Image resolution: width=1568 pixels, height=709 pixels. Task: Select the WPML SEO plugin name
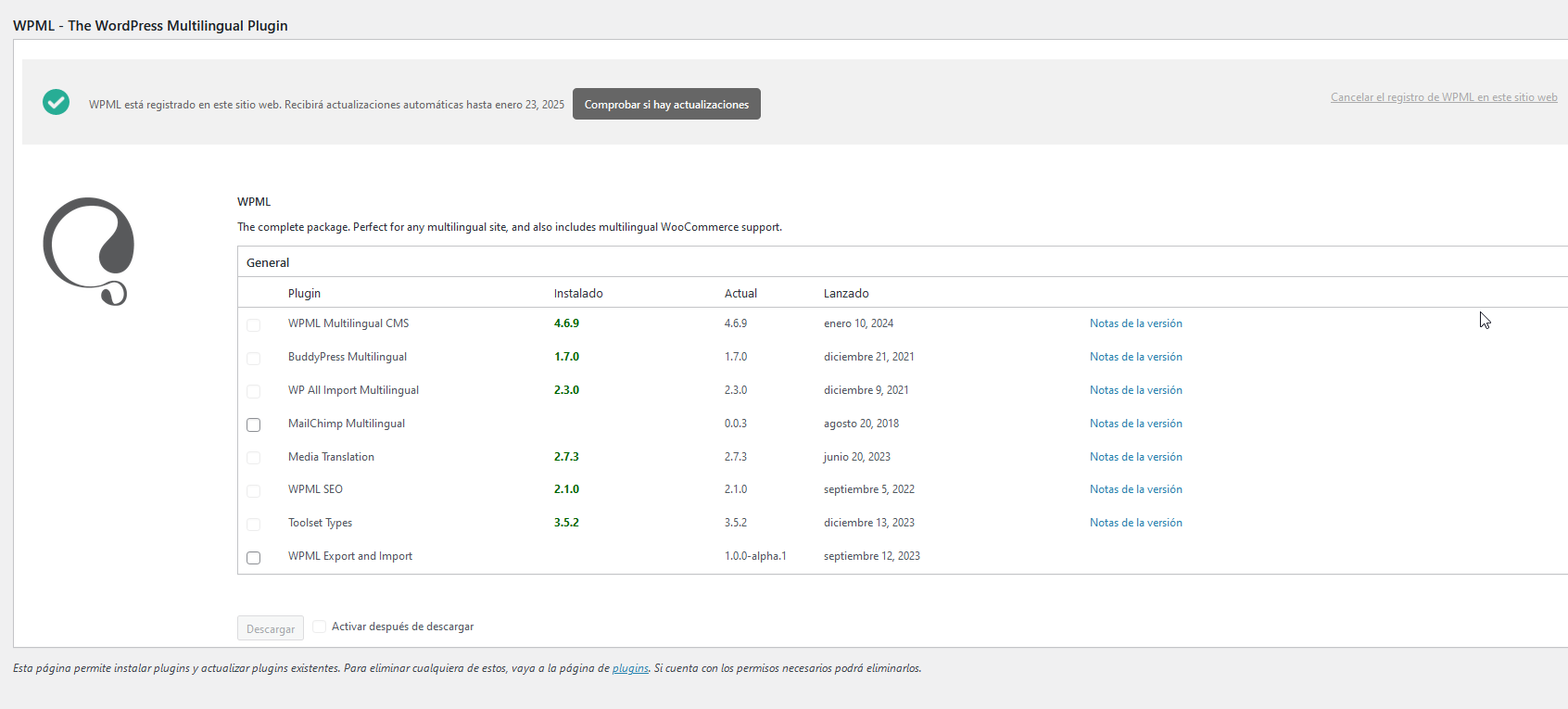tap(315, 489)
